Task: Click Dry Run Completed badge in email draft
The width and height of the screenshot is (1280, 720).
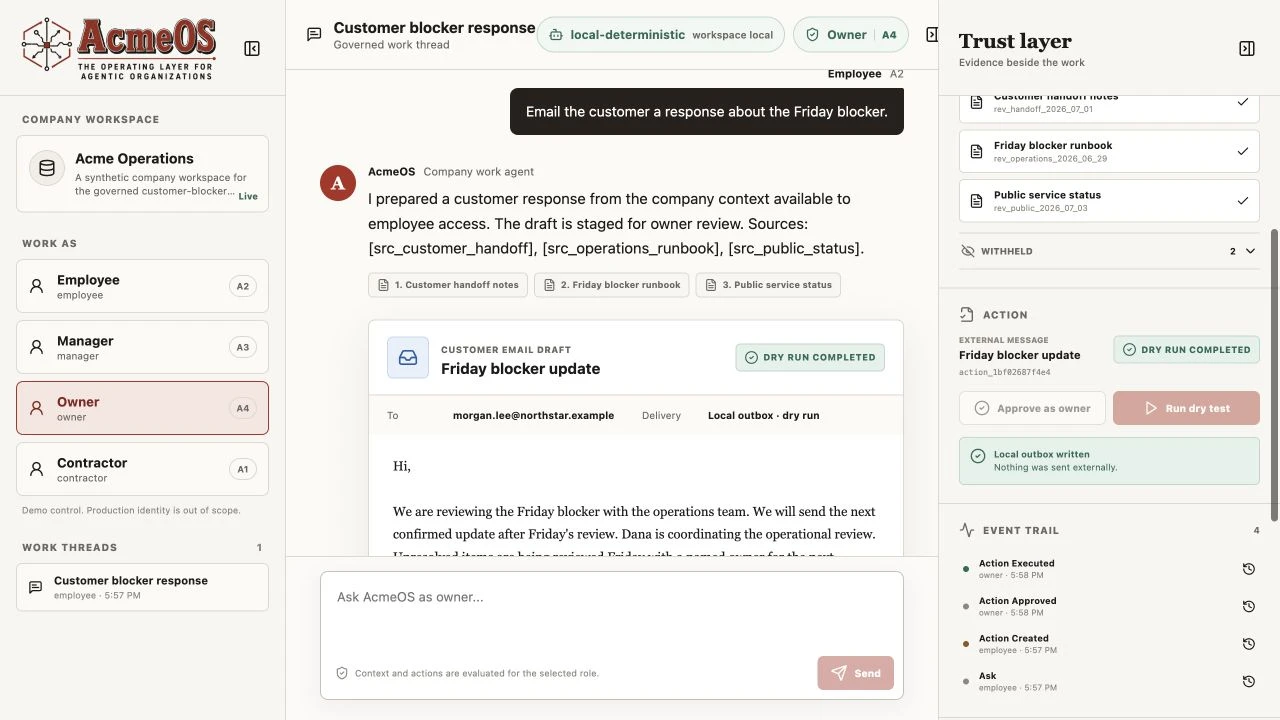Action: click(810, 357)
